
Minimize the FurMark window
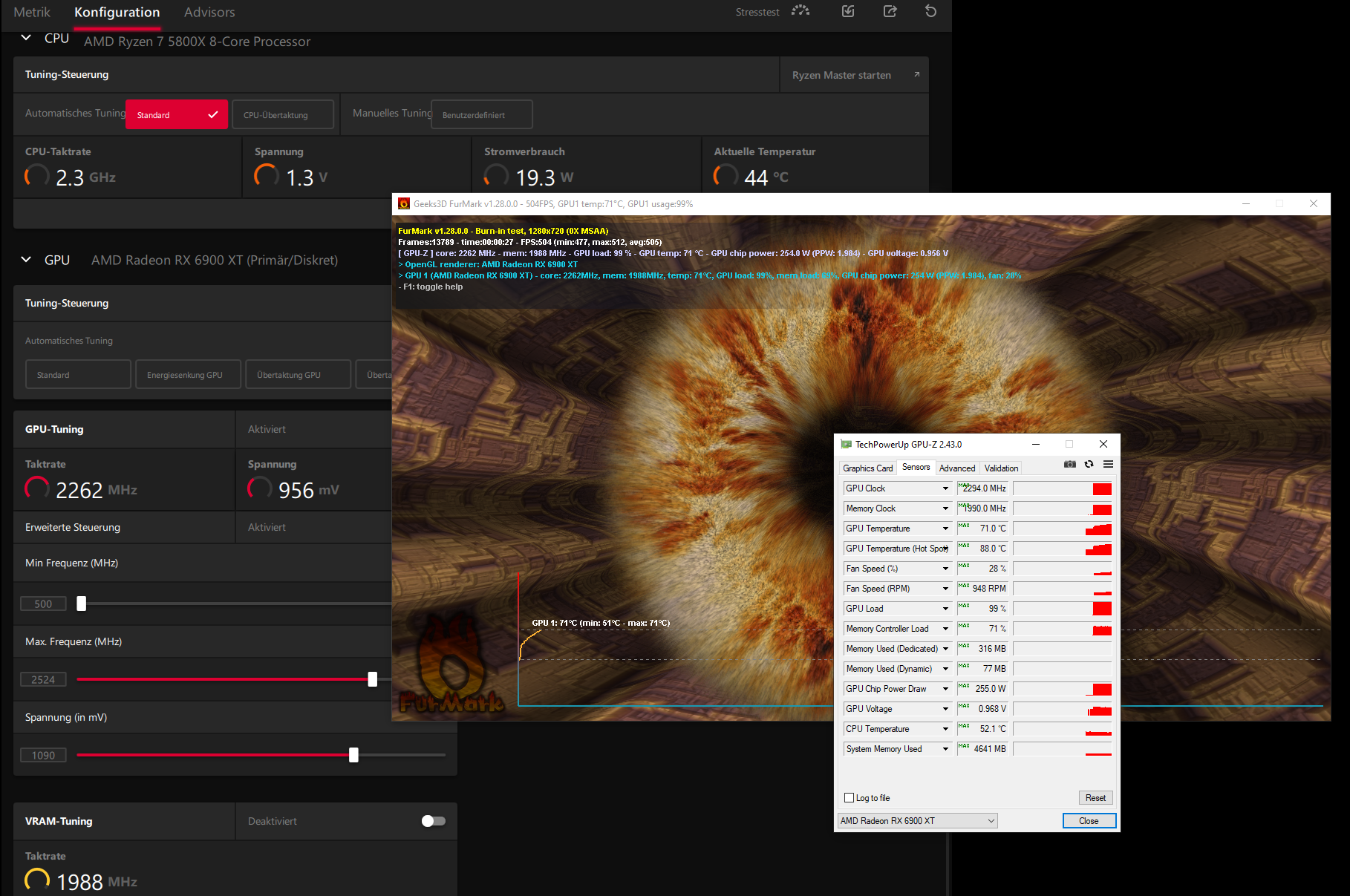1246,203
